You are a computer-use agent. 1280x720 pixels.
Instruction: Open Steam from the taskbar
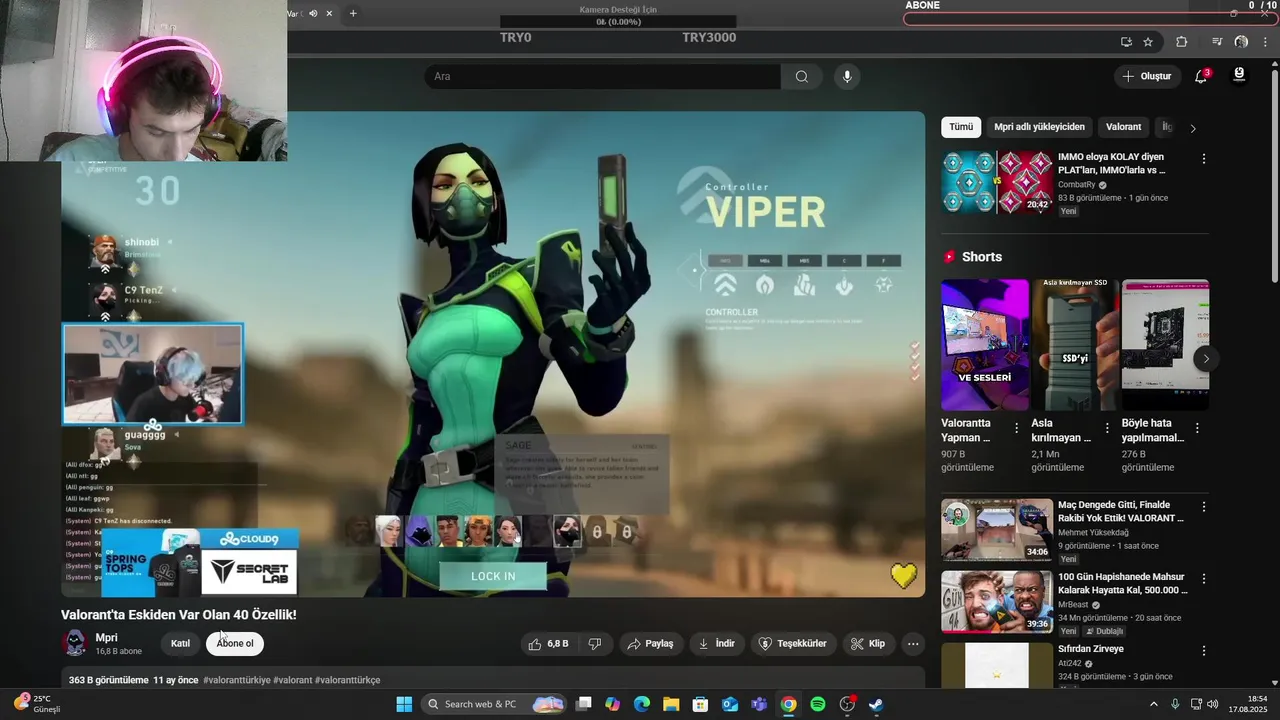click(x=876, y=704)
